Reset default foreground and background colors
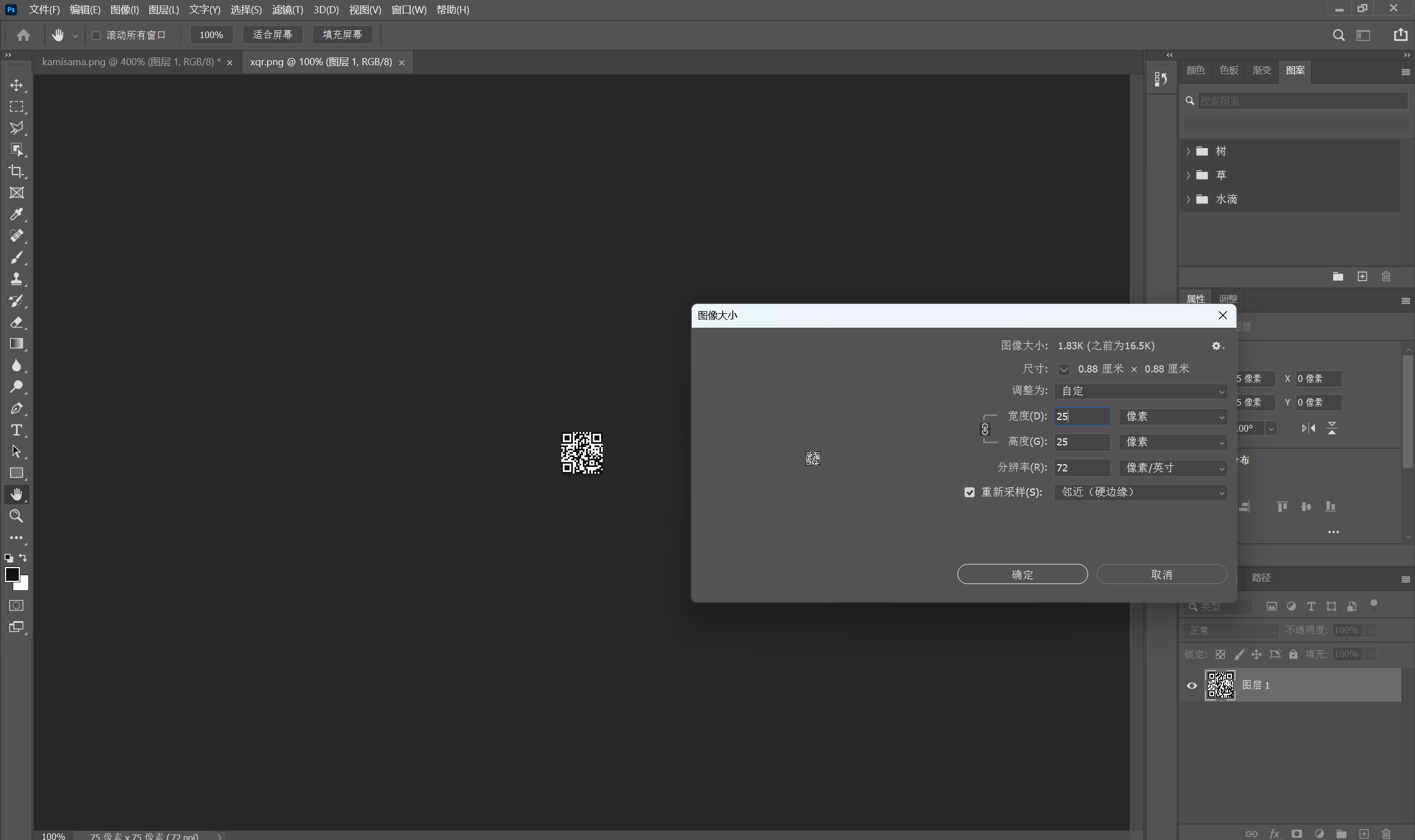 tap(8, 558)
